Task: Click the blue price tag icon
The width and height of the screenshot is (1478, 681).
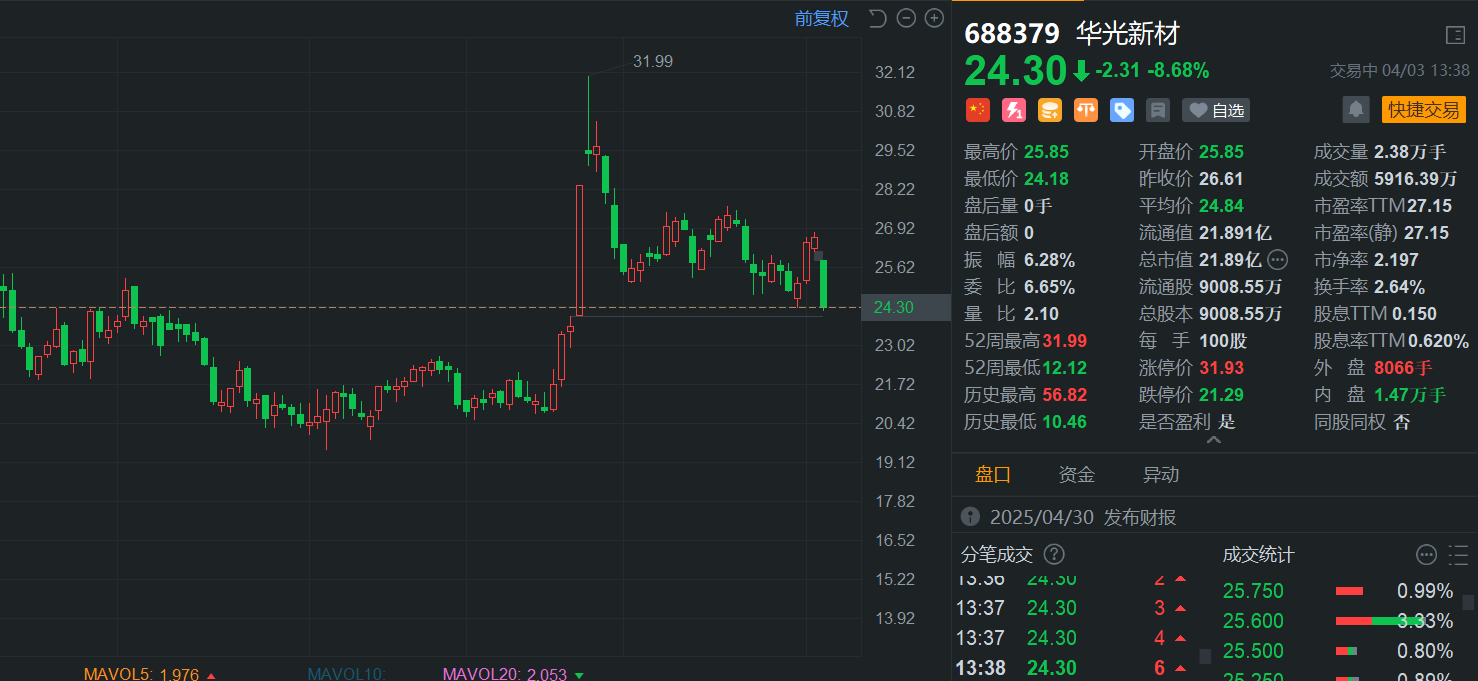Action: click(x=1122, y=110)
